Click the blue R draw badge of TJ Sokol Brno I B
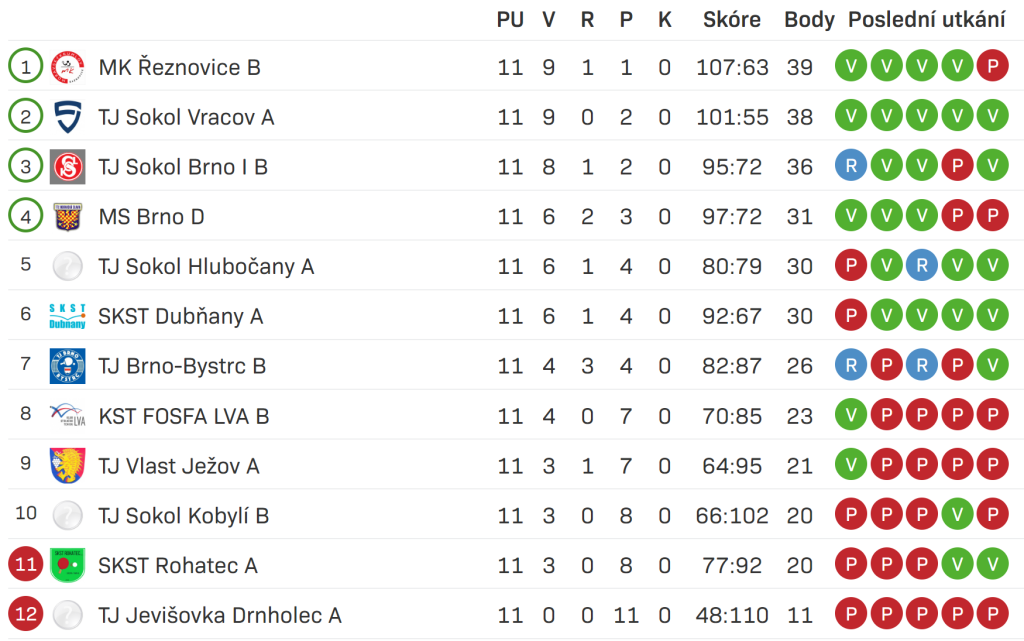This screenshot has width=1024, height=641. point(851,166)
